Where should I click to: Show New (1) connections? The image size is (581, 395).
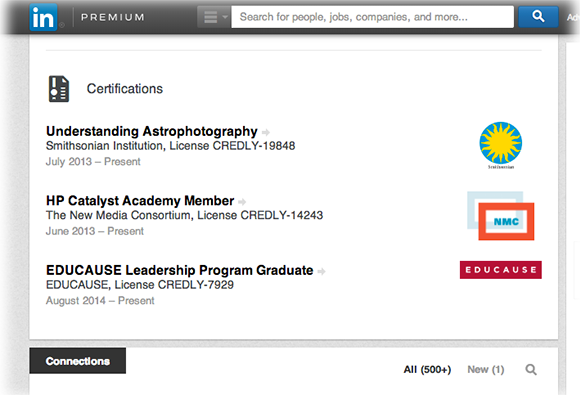pyautogui.click(x=486, y=369)
